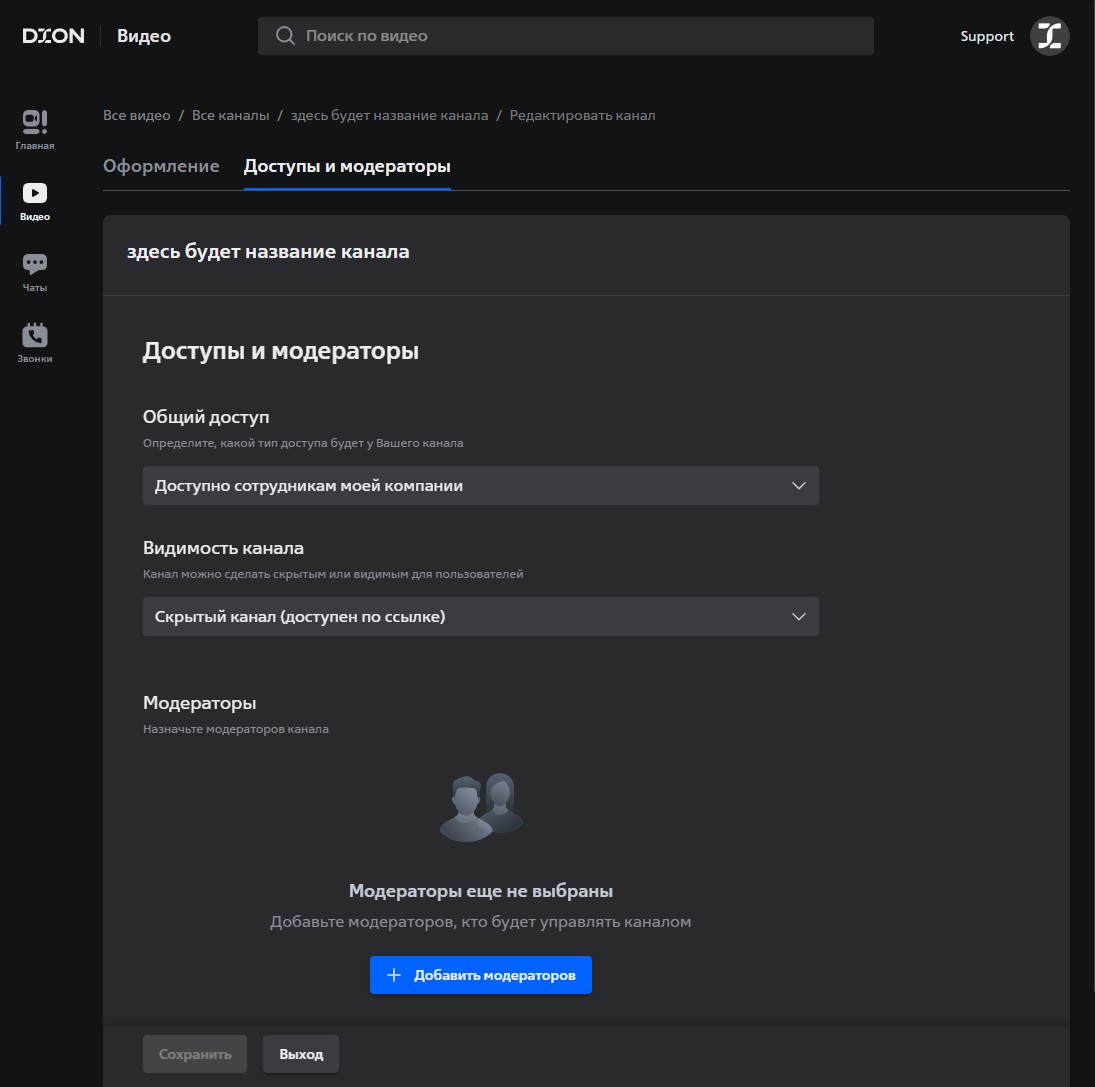Open the Звонки sidebar icon
The height and width of the screenshot is (1087, 1095).
click(x=35, y=342)
